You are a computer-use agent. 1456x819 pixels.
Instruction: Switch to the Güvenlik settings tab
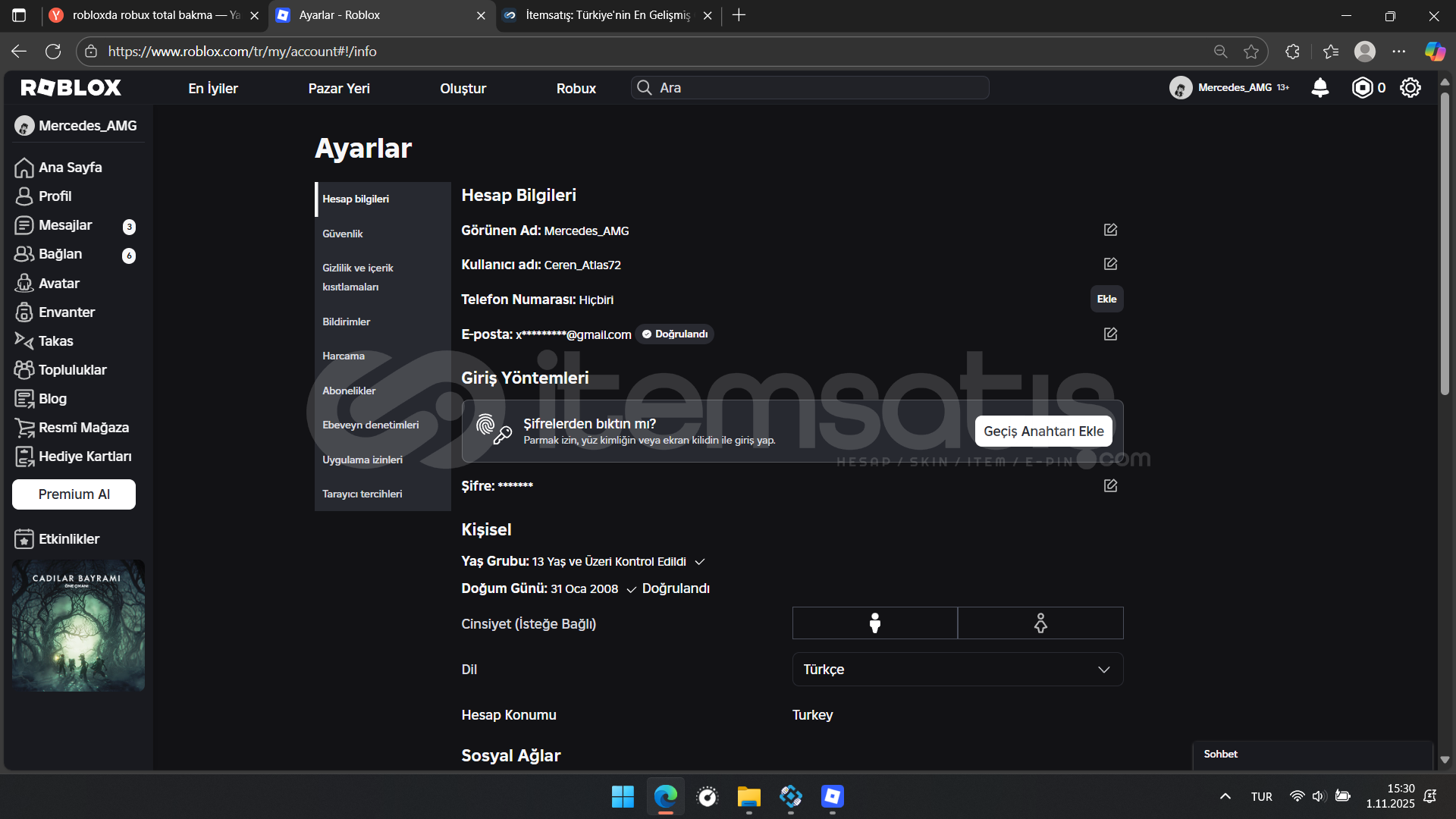(343, 234)
